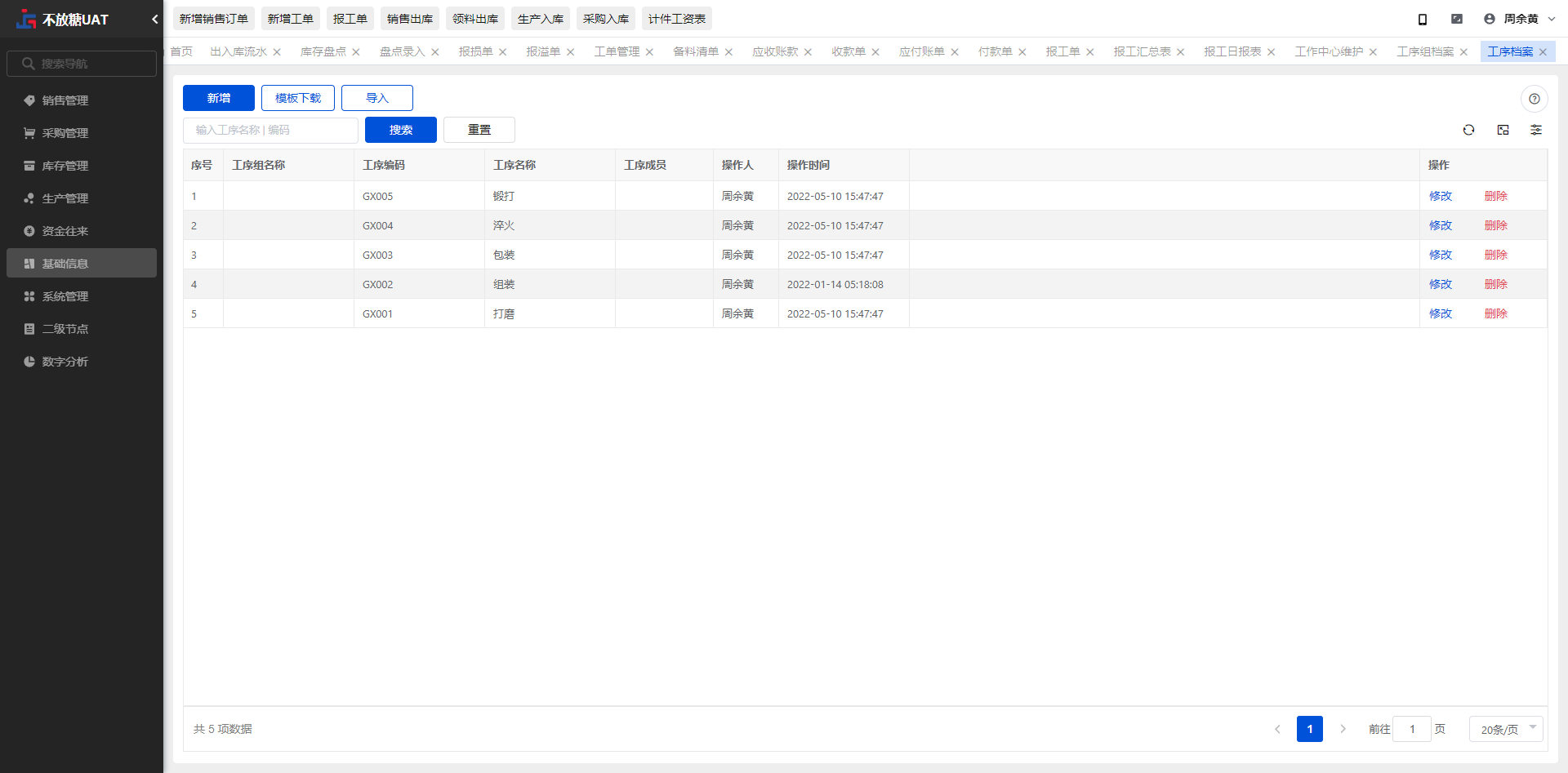Open 新增工单 shortcut
1568x773 pixels.
[291, 19]
